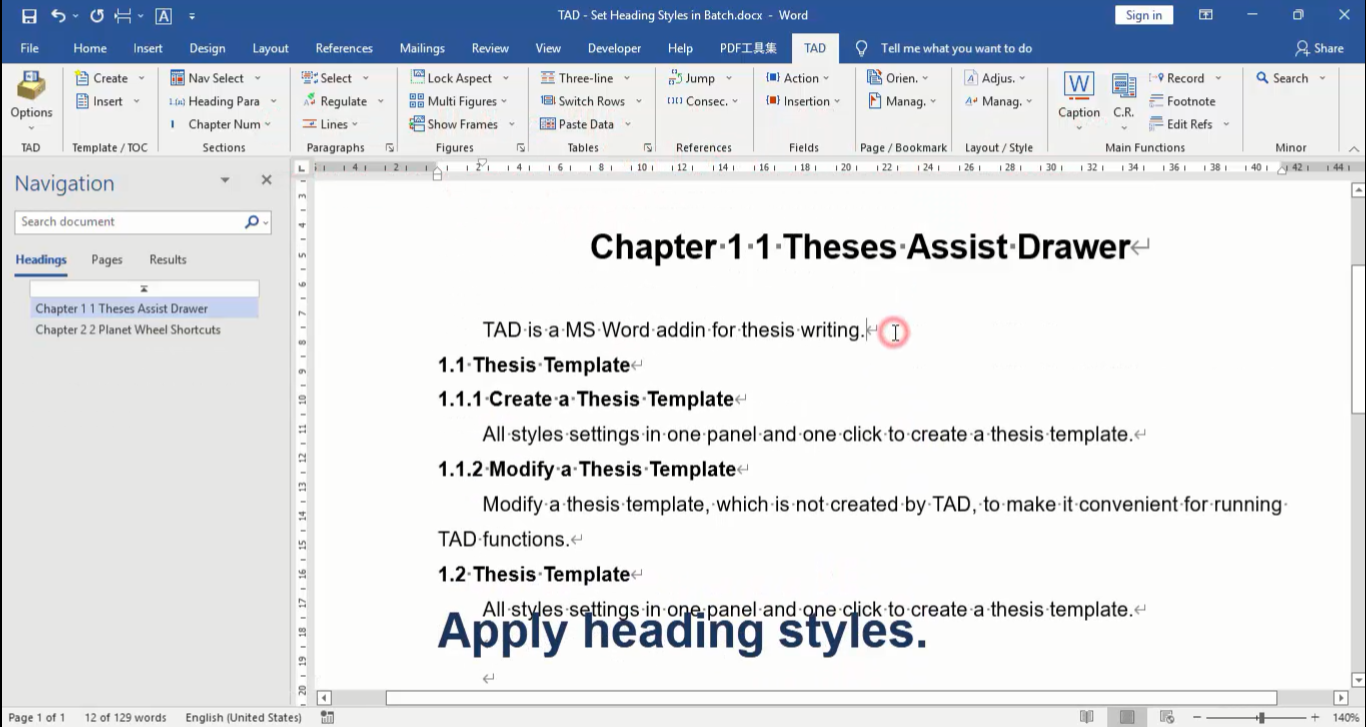Click the Sign in button
The height and width of the screenshot is (727, 1366).
[x=1143, y=15]
